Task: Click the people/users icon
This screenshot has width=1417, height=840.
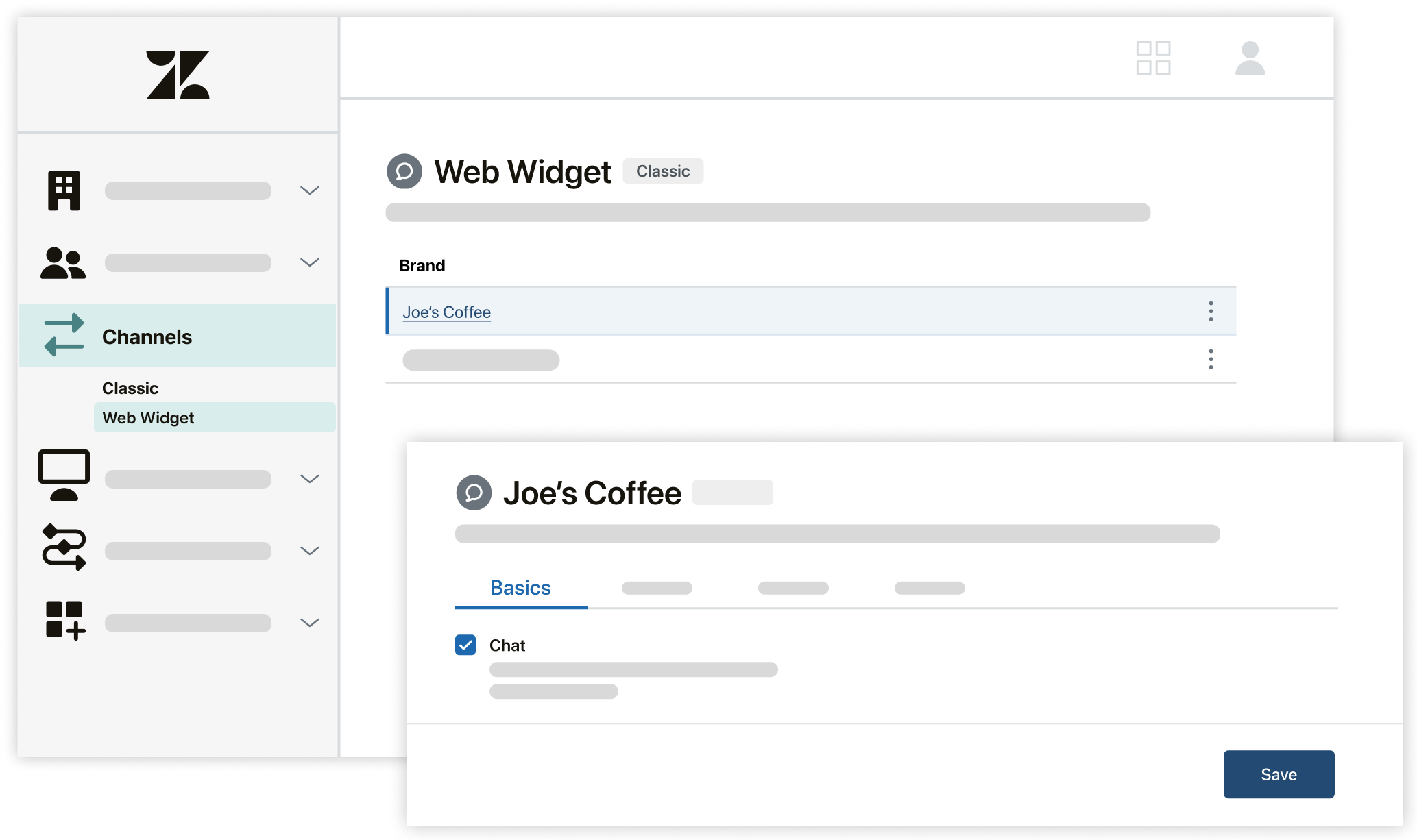Action: pos(62,262)
